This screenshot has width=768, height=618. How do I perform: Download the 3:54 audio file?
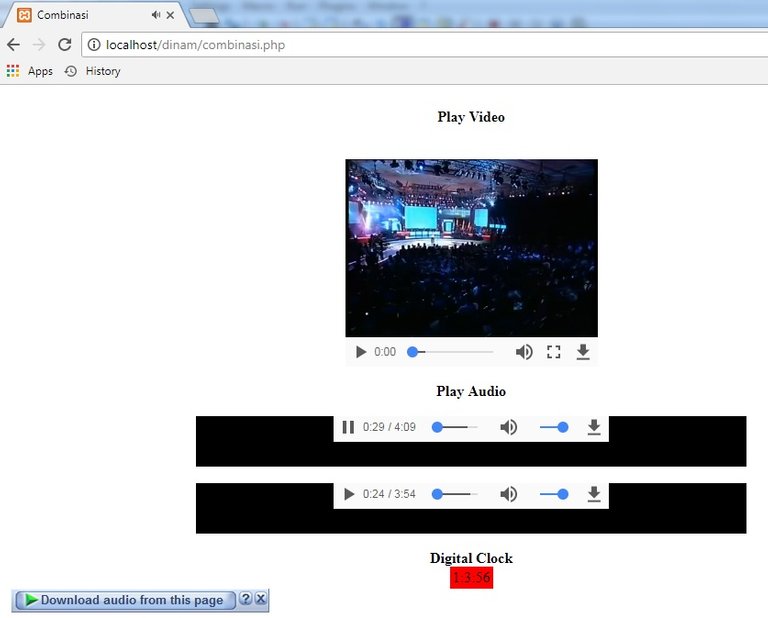point(594,494)
